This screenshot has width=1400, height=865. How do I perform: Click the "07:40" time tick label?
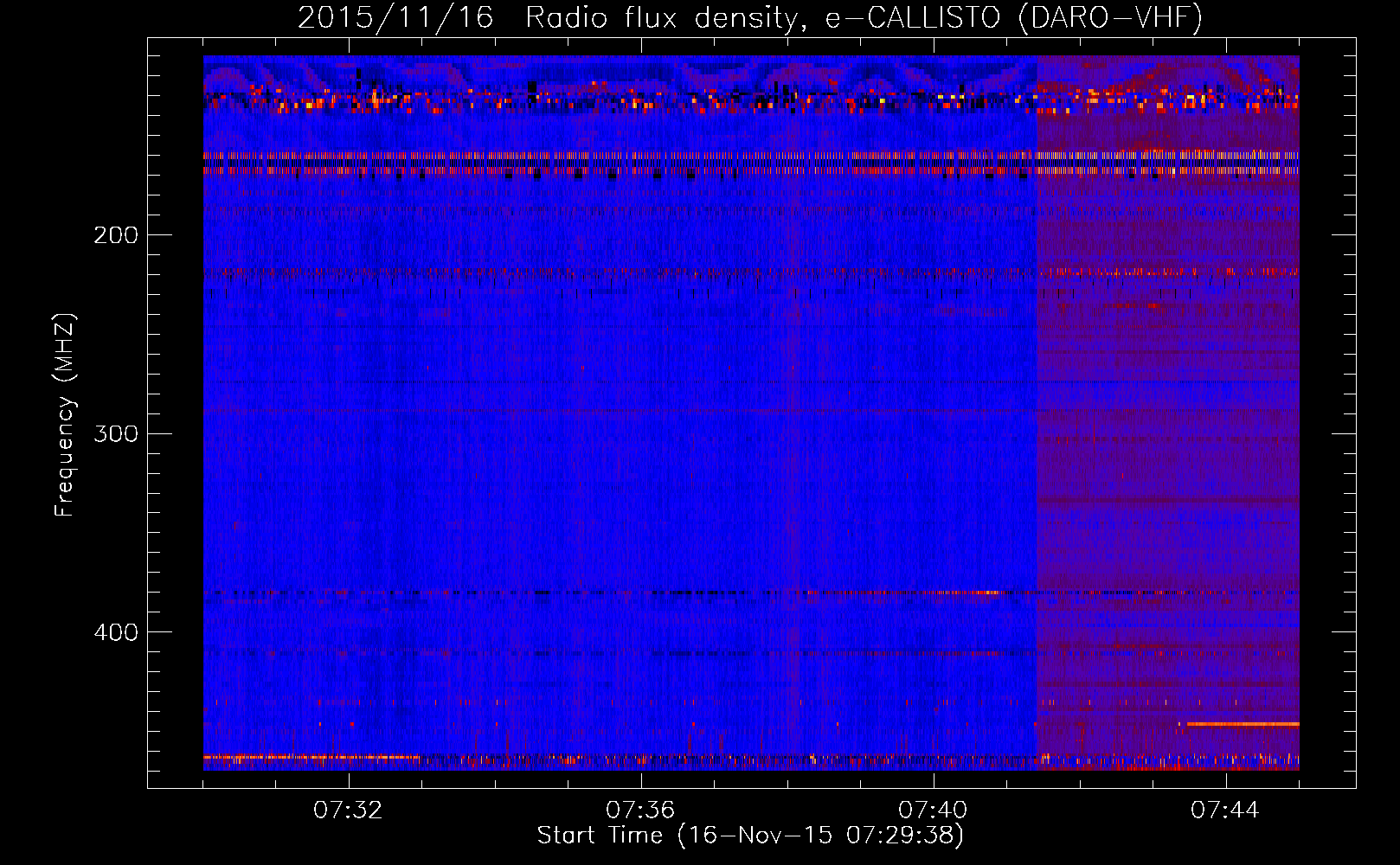coord(933,811)
